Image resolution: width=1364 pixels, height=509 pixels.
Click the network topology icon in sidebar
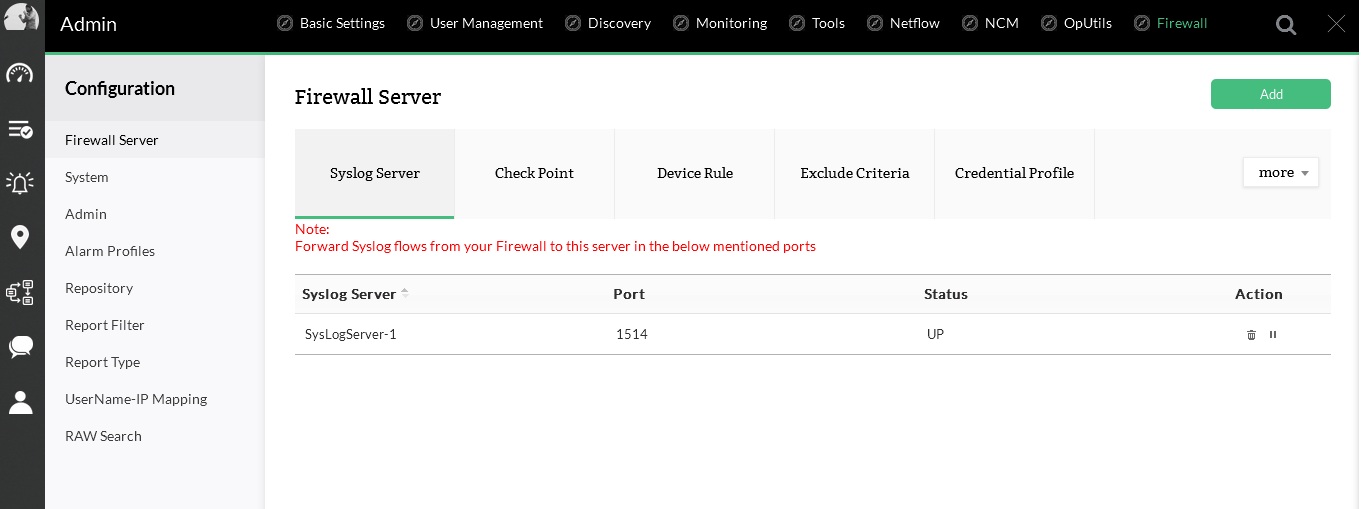[x=20, y=292]
